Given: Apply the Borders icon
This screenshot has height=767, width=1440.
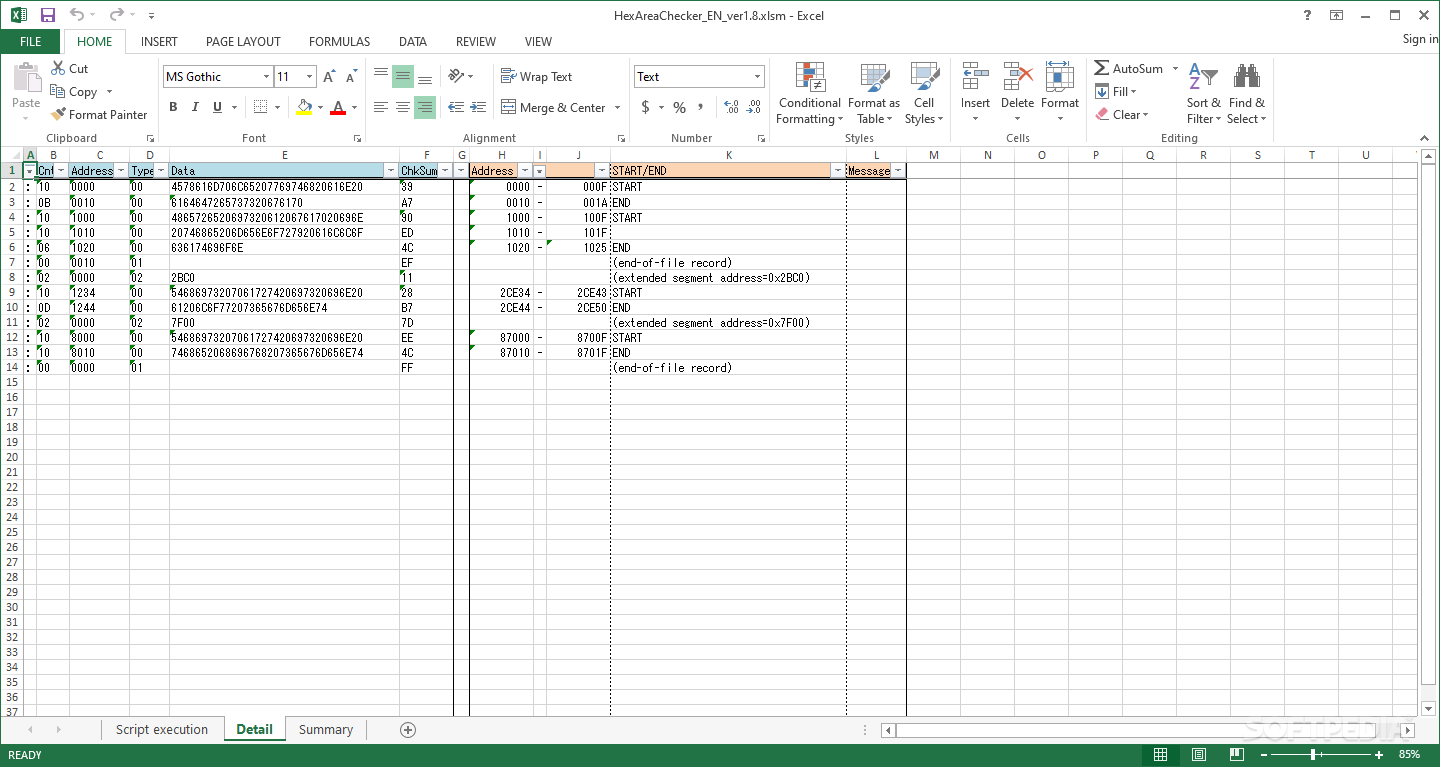Looking at the screenshot, I should [260, 107].
